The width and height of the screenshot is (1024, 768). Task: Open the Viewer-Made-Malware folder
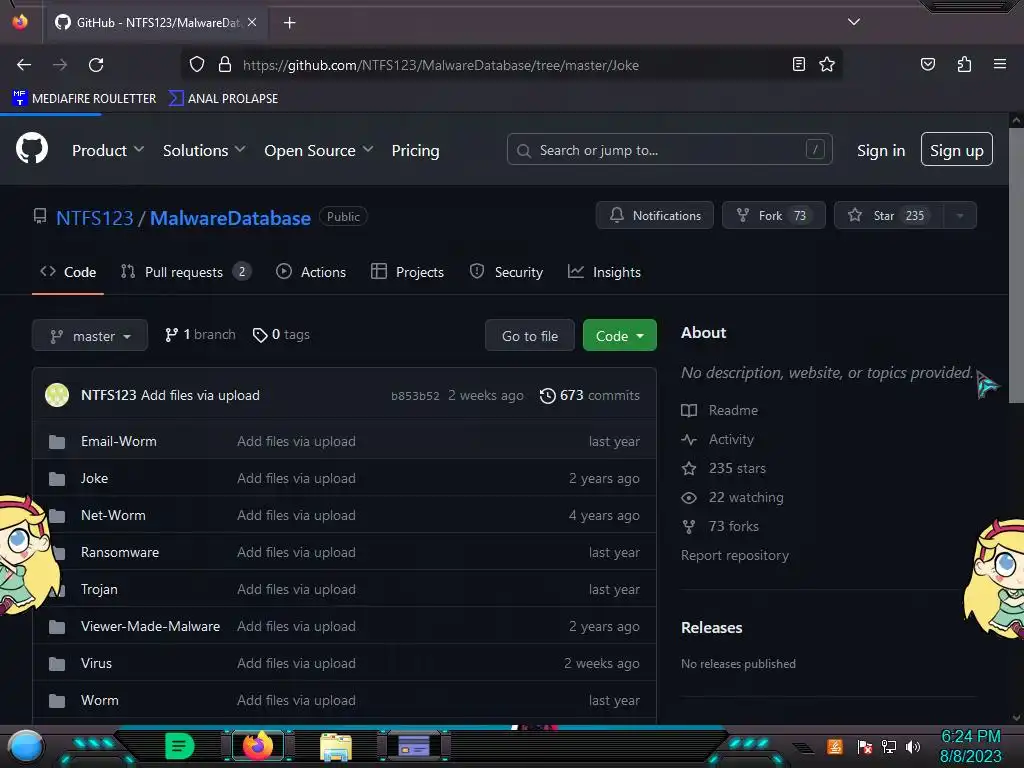[x=150, y=626]
